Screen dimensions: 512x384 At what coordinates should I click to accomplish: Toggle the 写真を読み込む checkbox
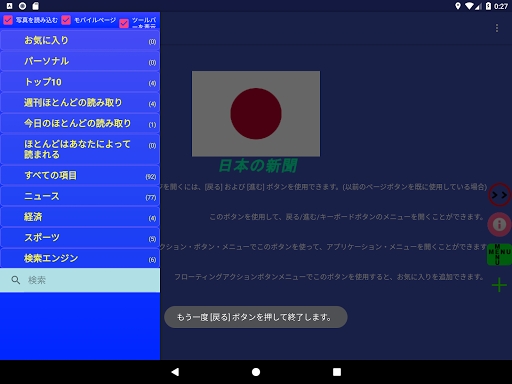(8, 20)
